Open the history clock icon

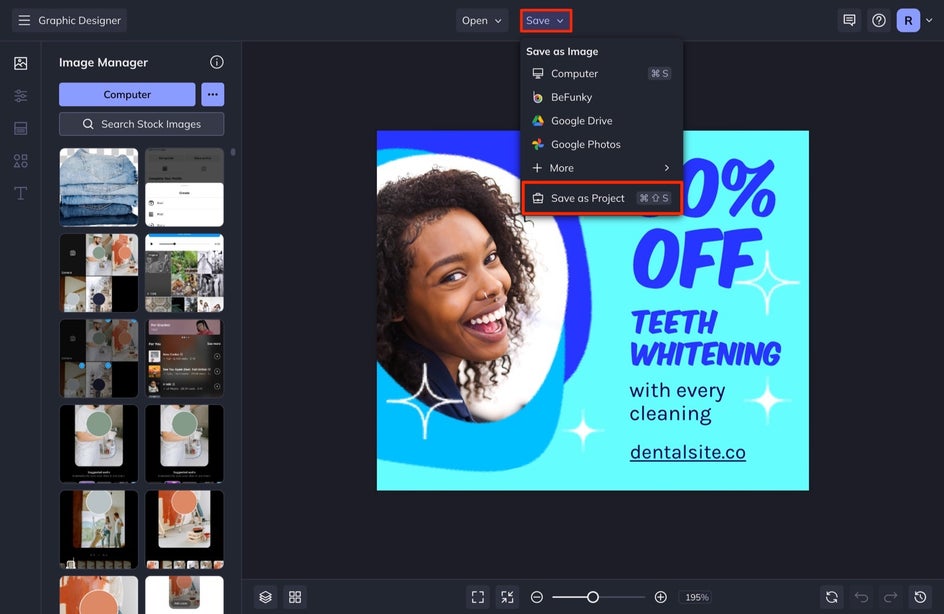pyautogui.click(x=920, y=597)
